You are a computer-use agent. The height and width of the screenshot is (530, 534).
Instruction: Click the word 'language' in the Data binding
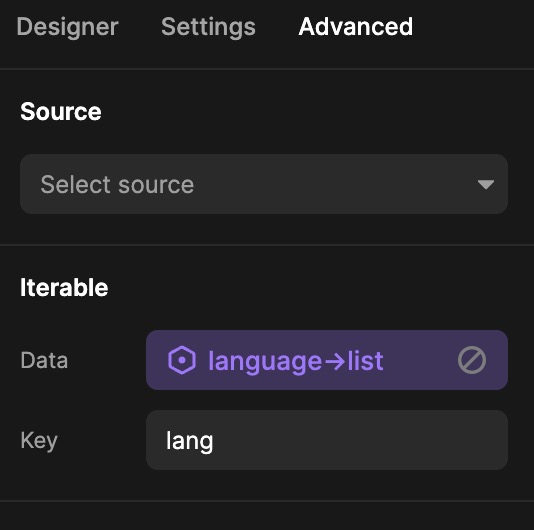pyautogui.click(x=265, y=362)
